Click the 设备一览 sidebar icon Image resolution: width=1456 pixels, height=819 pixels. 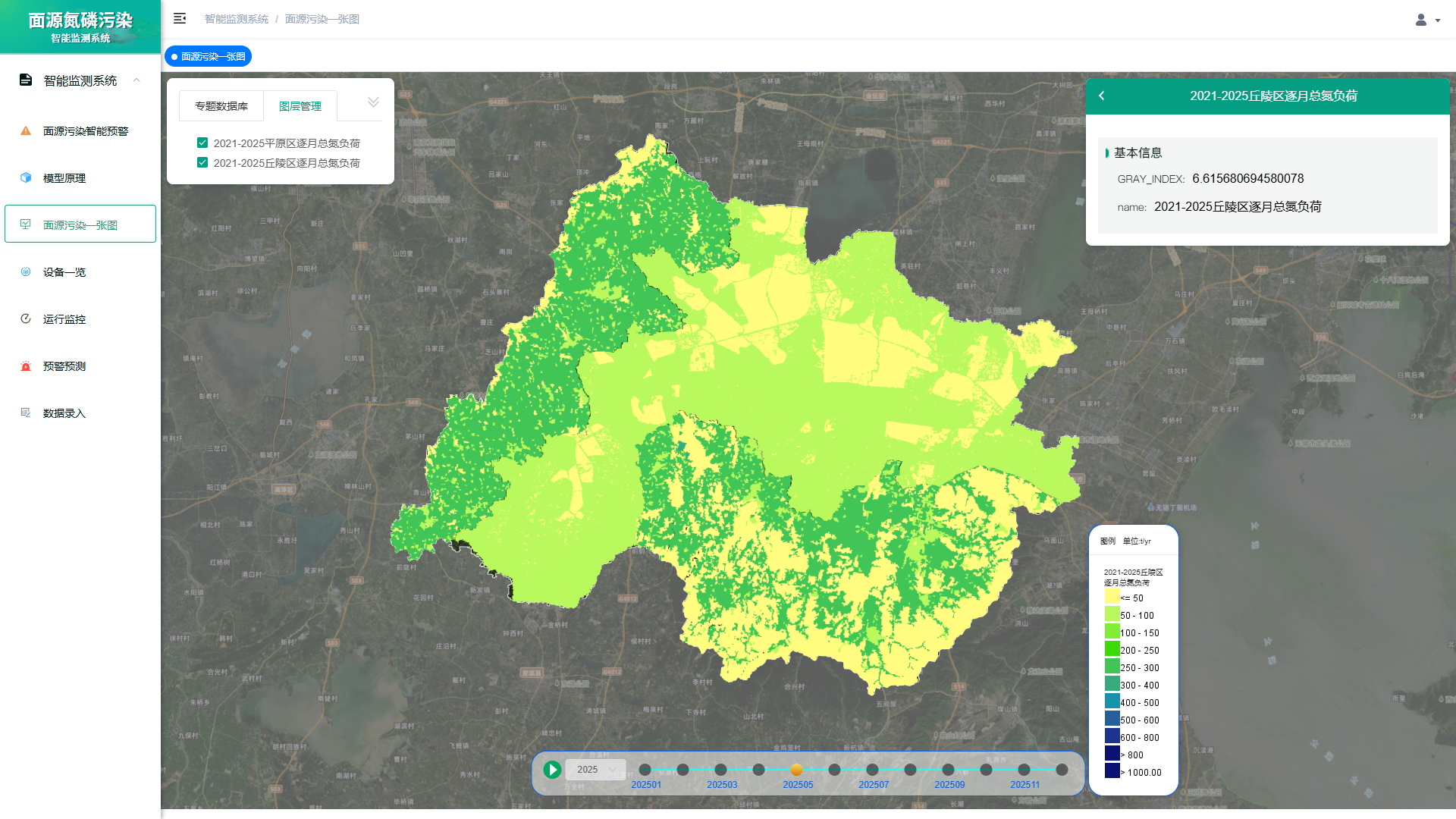[x=26, y=271]
